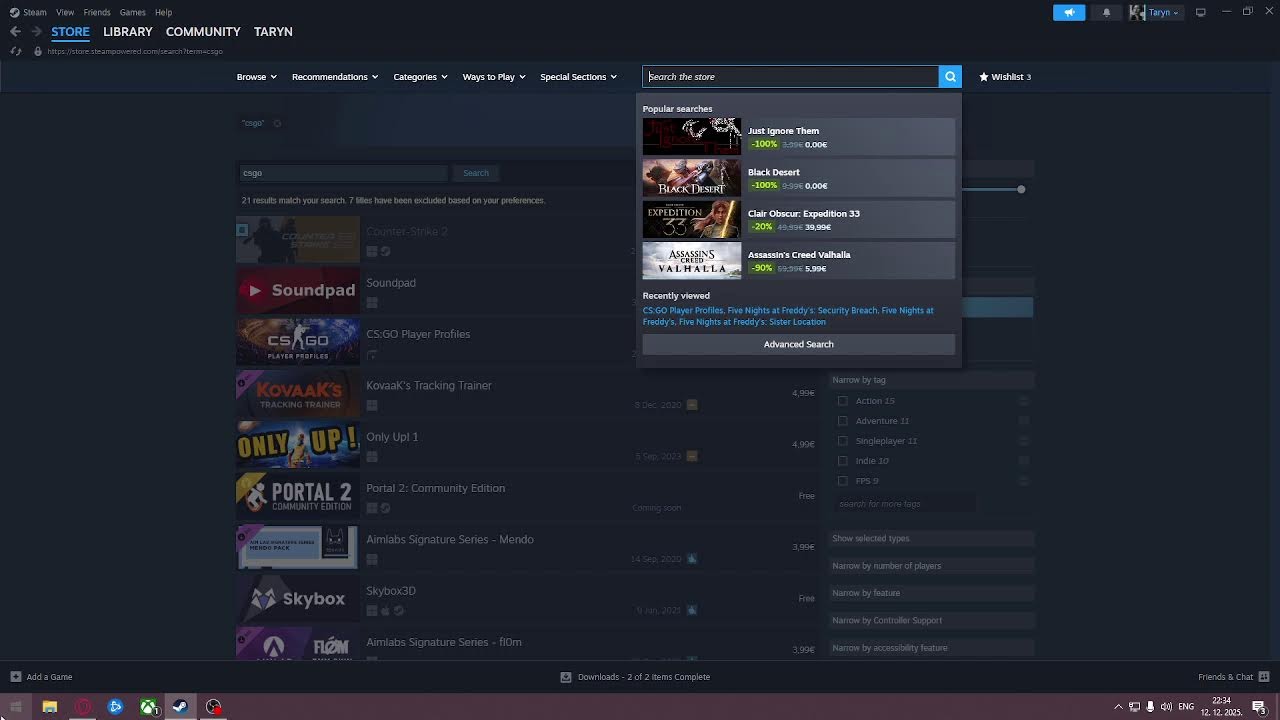This screenshot has height=720, width=1280.
Task: Click the magnifier search button in store
Action: [950, 76]
